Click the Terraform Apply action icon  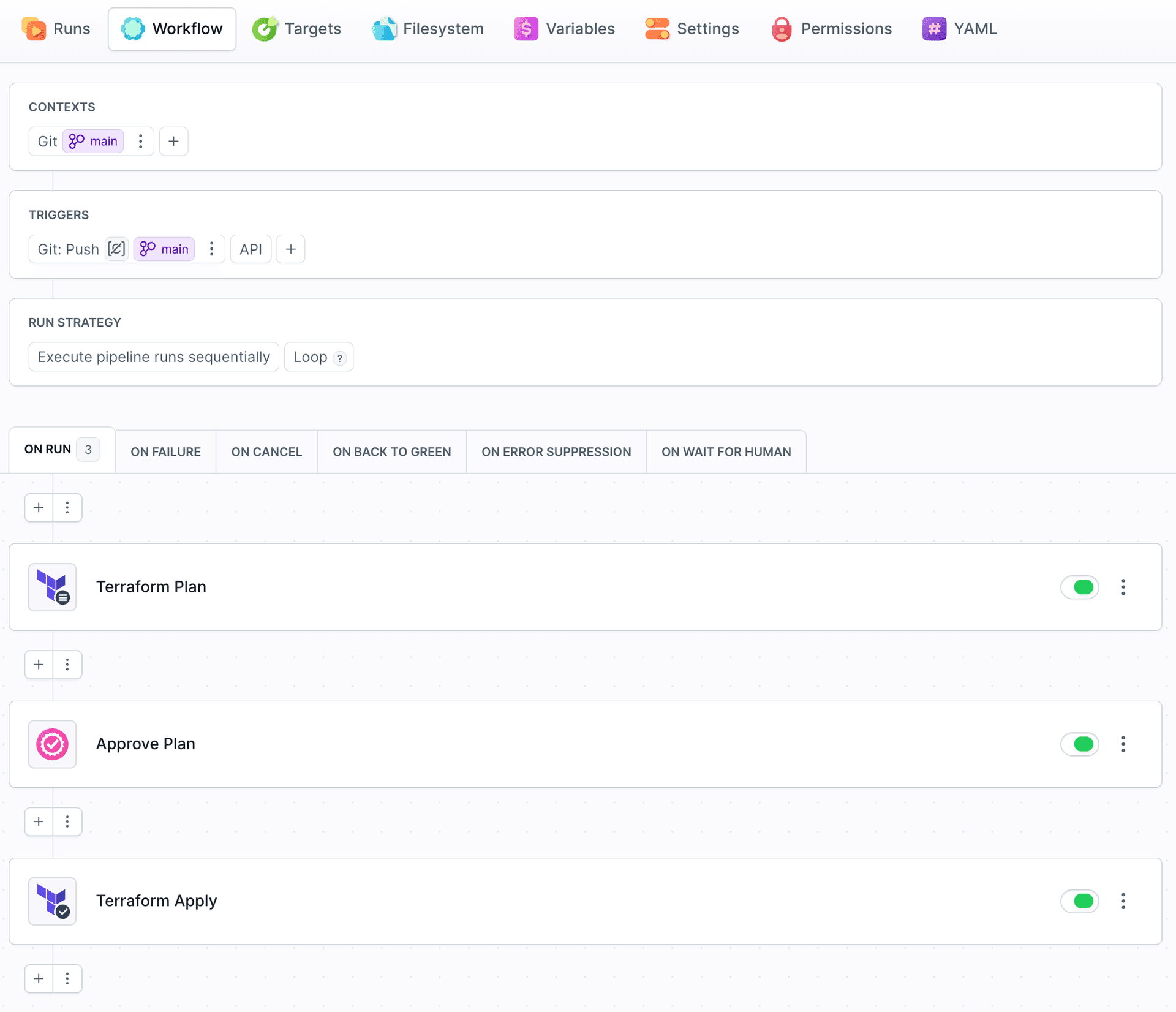53,901
